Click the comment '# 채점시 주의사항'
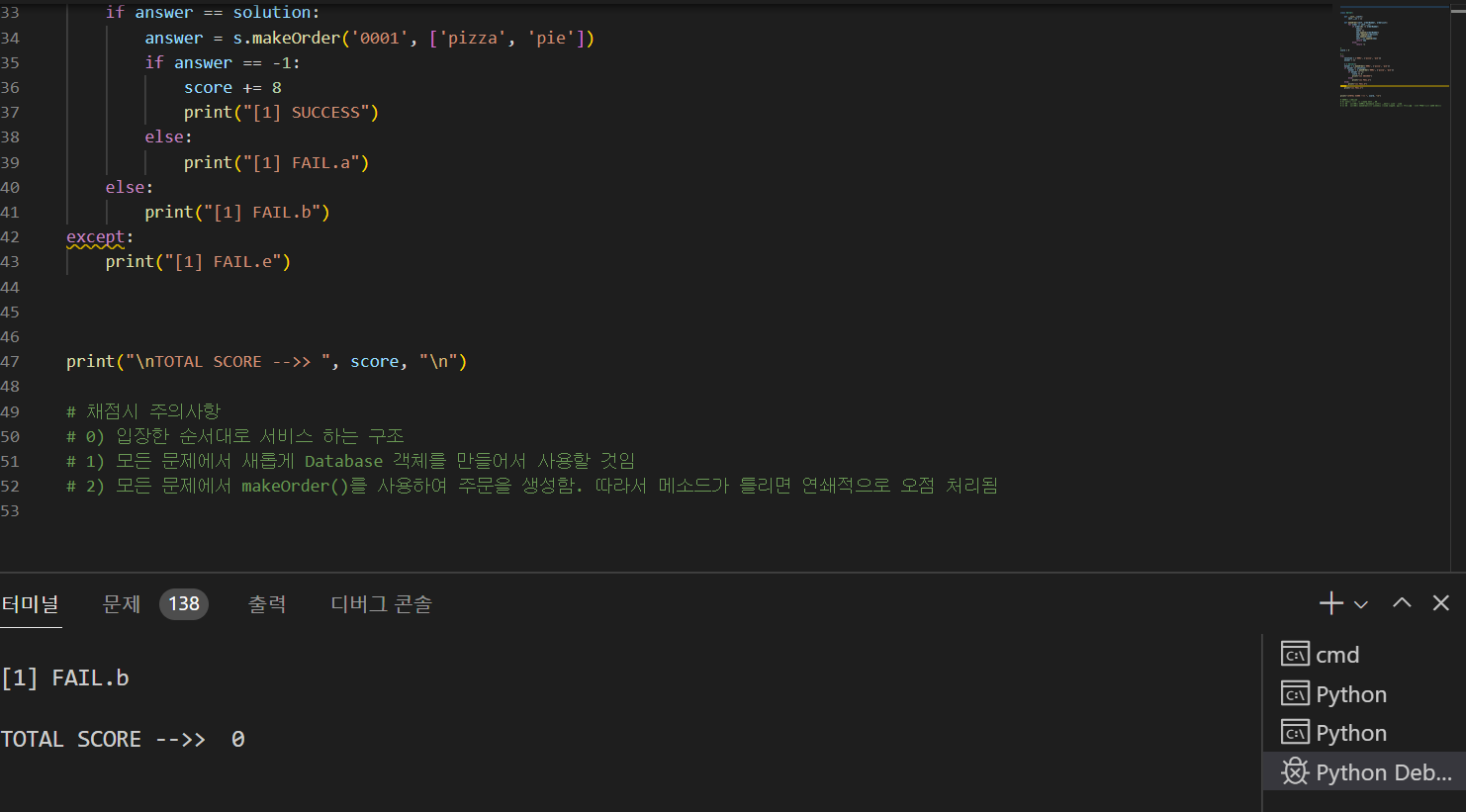Screen dimensions: 1466x812 143,411
